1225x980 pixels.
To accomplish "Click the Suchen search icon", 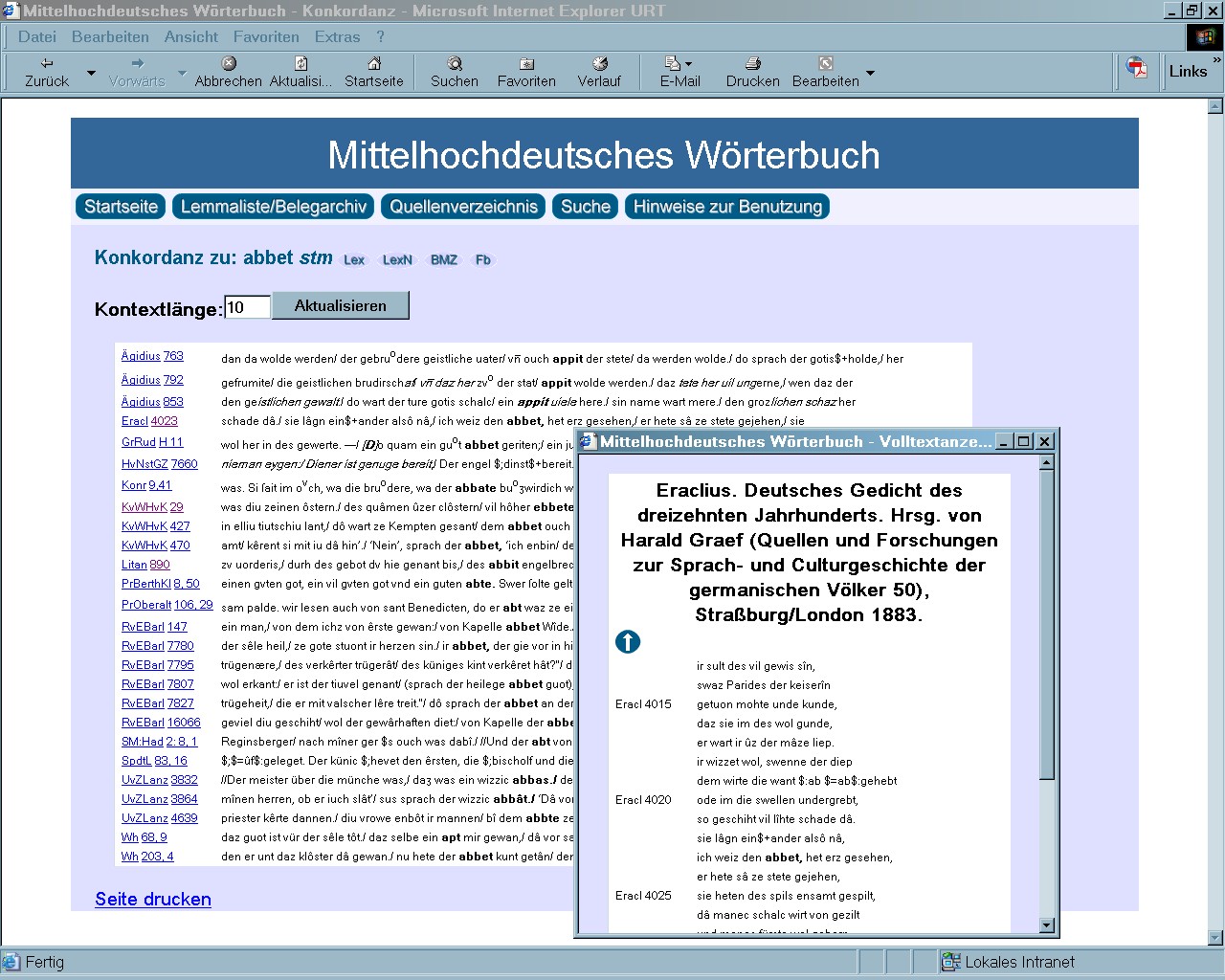I will 455,63.
